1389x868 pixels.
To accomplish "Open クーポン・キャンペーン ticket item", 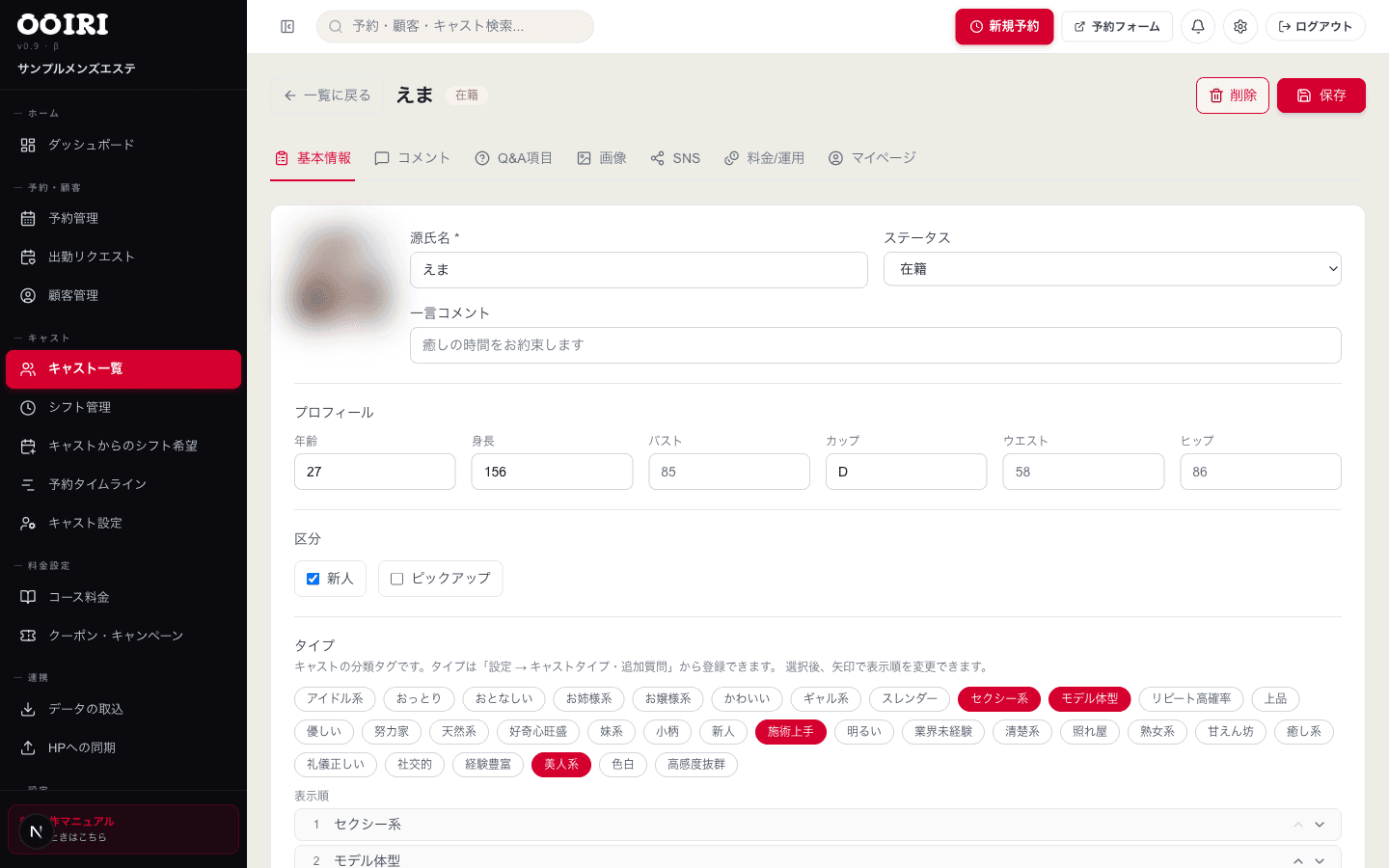I will 123,637.
